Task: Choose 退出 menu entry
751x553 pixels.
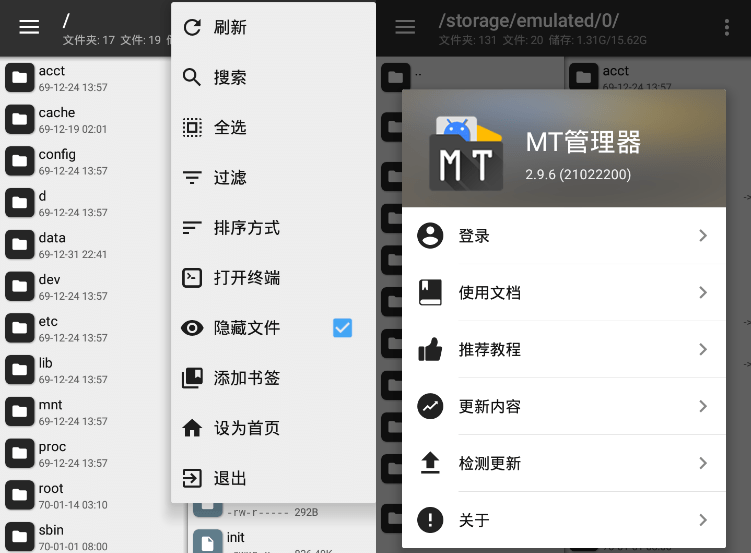Action: click(273, 478)
